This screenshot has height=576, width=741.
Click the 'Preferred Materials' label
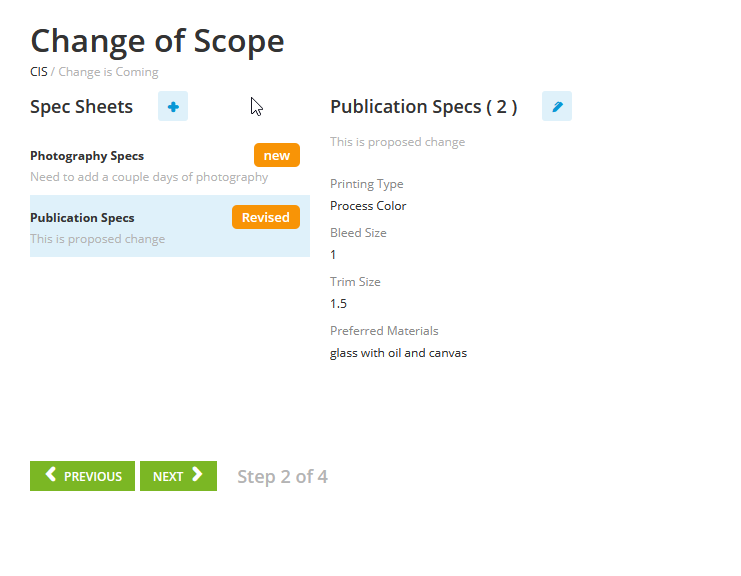(384, 331)
